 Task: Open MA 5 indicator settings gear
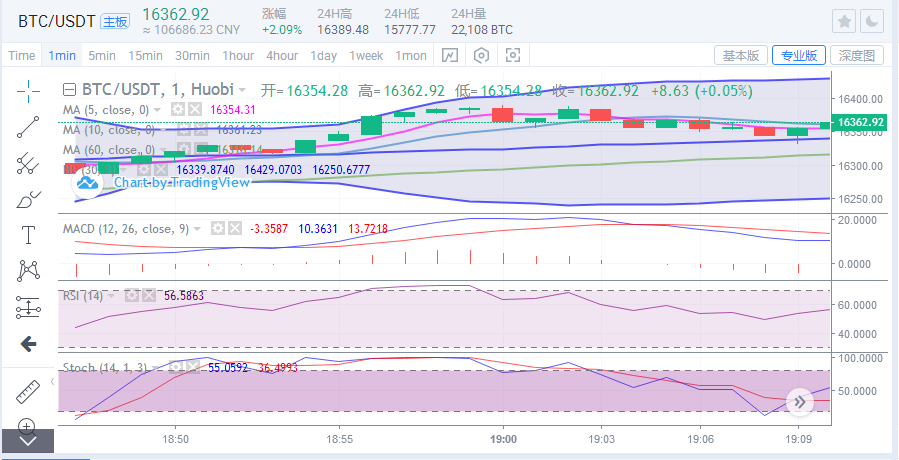tap(178, 110)
